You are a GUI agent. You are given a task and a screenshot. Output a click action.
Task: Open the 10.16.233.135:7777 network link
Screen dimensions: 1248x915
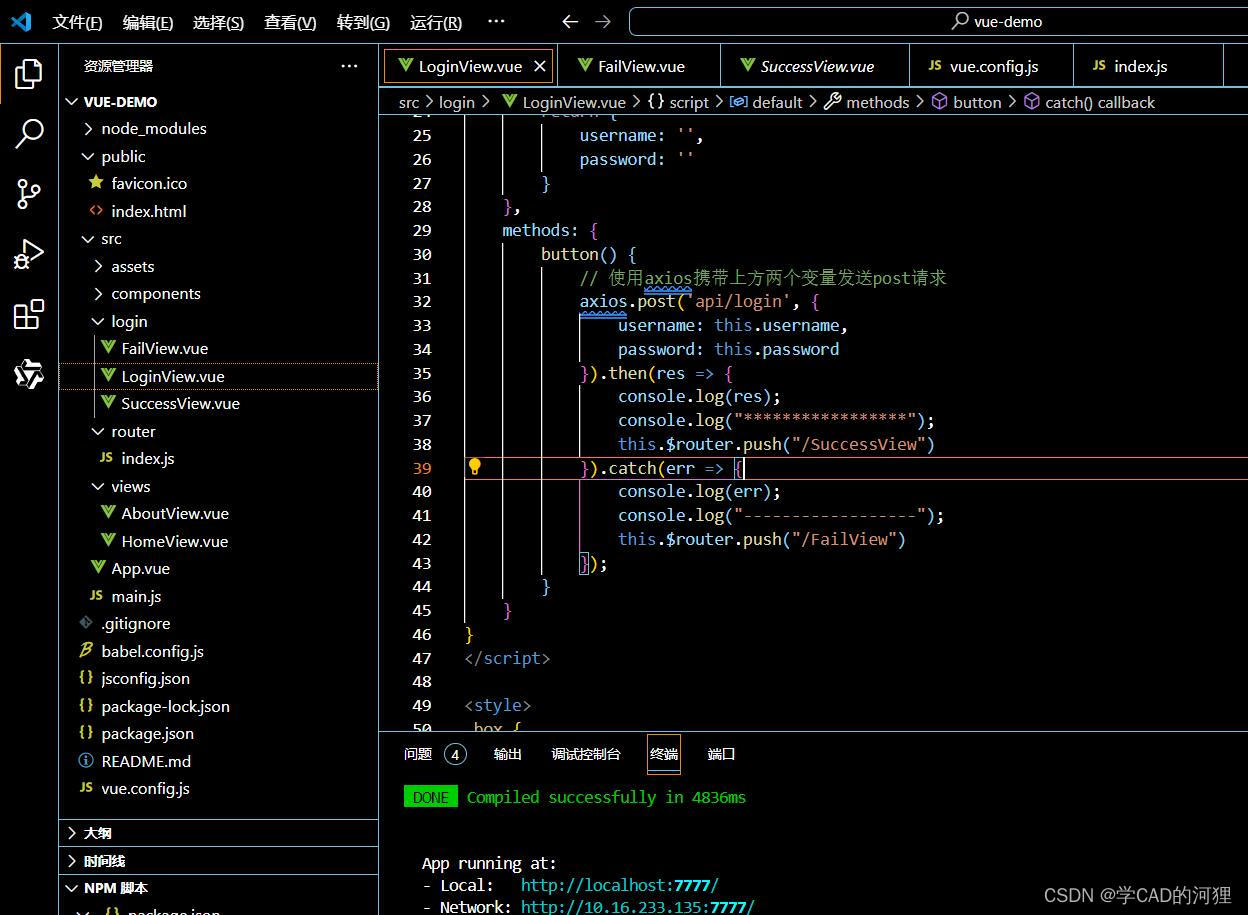click(x=637, y=907)
